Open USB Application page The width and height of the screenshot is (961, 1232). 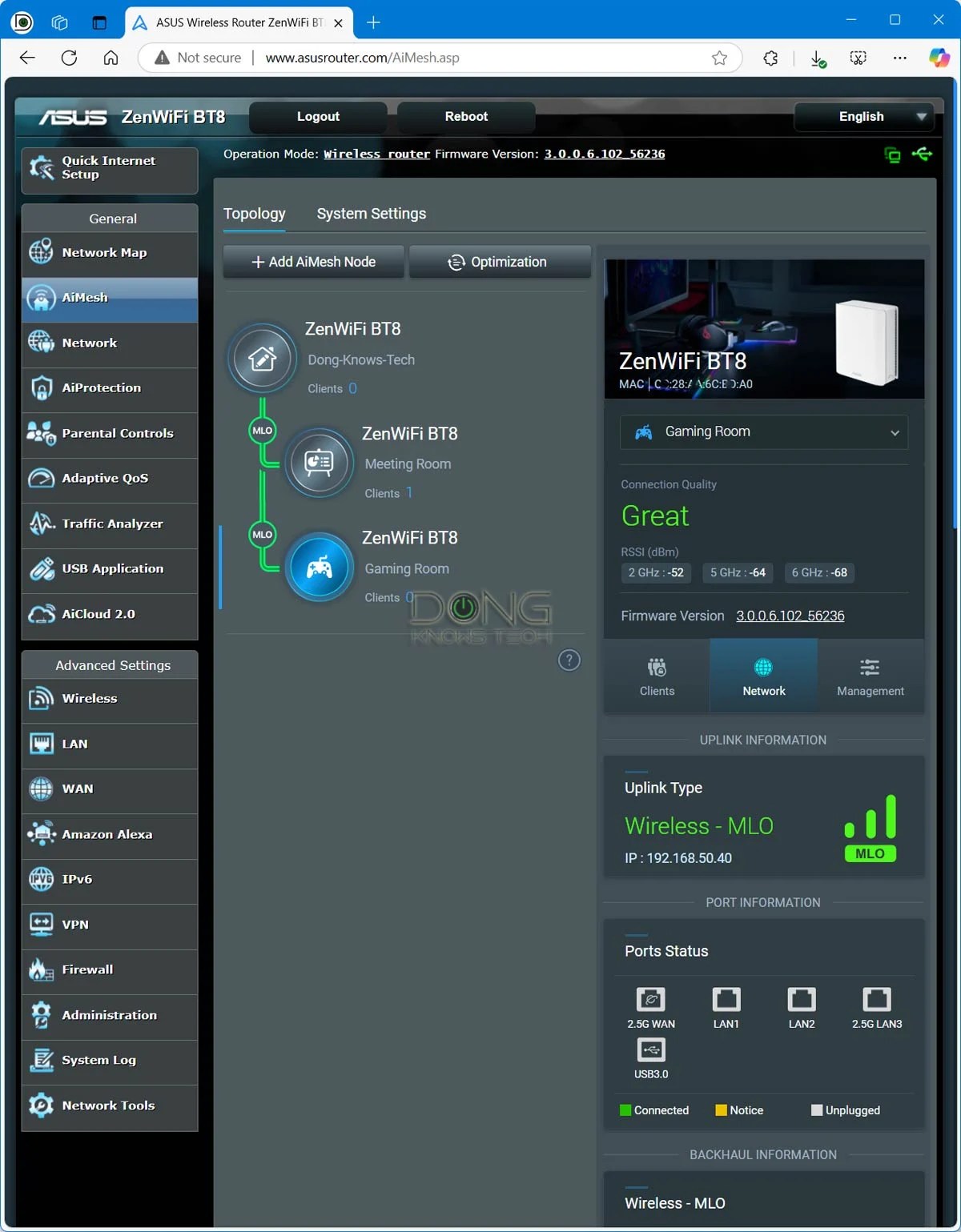click(110, 570)
